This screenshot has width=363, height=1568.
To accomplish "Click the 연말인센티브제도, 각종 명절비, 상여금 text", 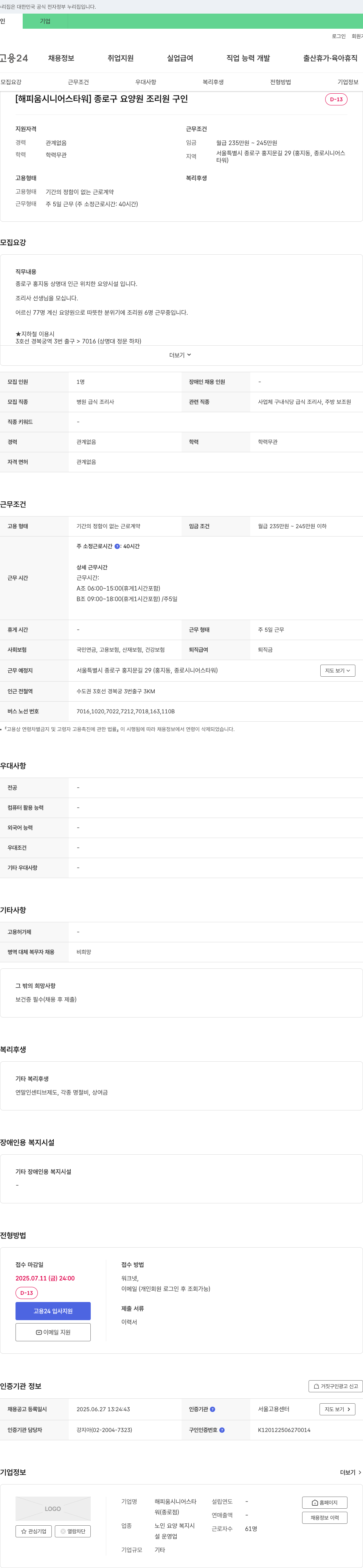I will click(x=62, y=1093).
